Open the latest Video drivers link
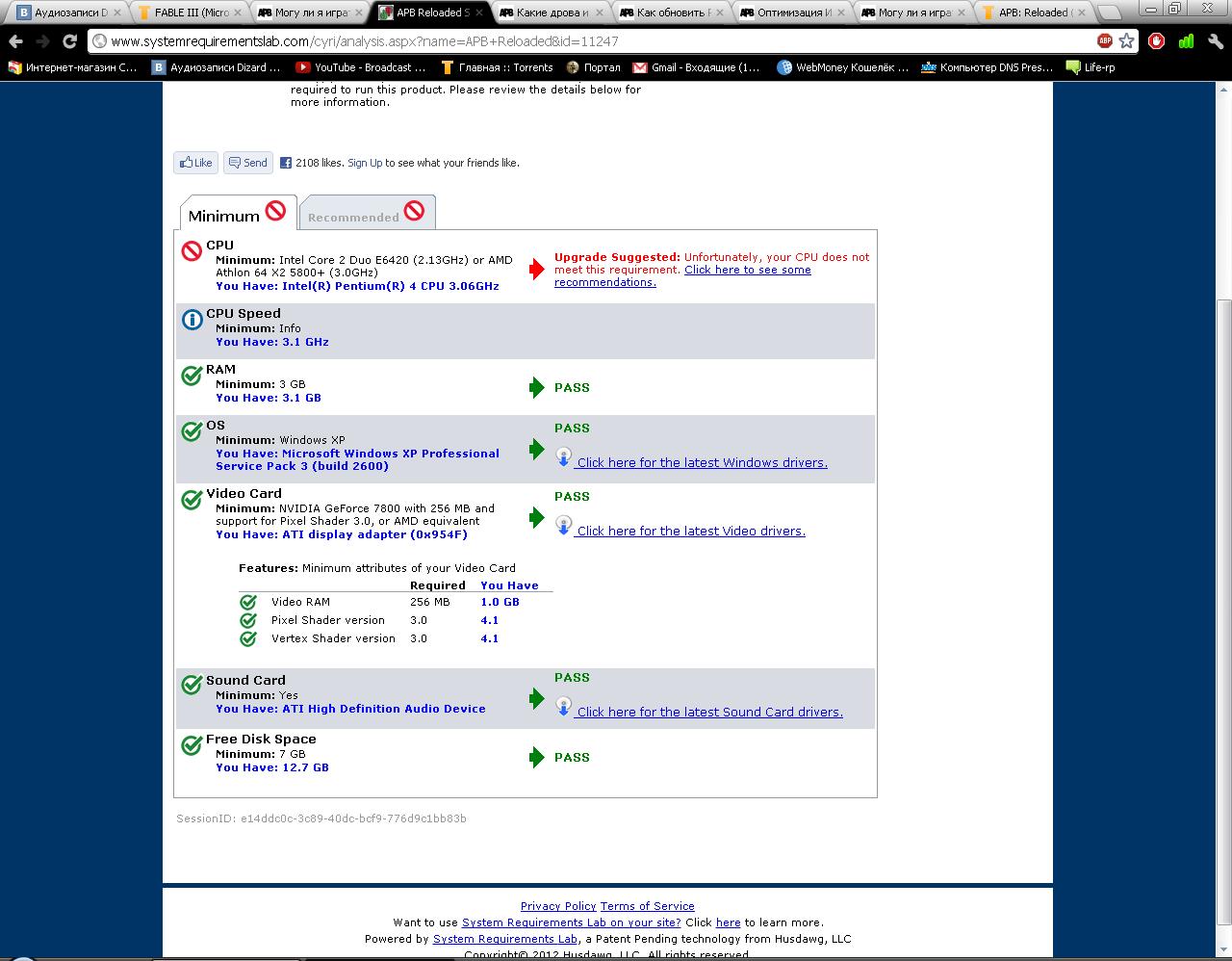Viewport: 1232px width, 961px height. point(690,531)
